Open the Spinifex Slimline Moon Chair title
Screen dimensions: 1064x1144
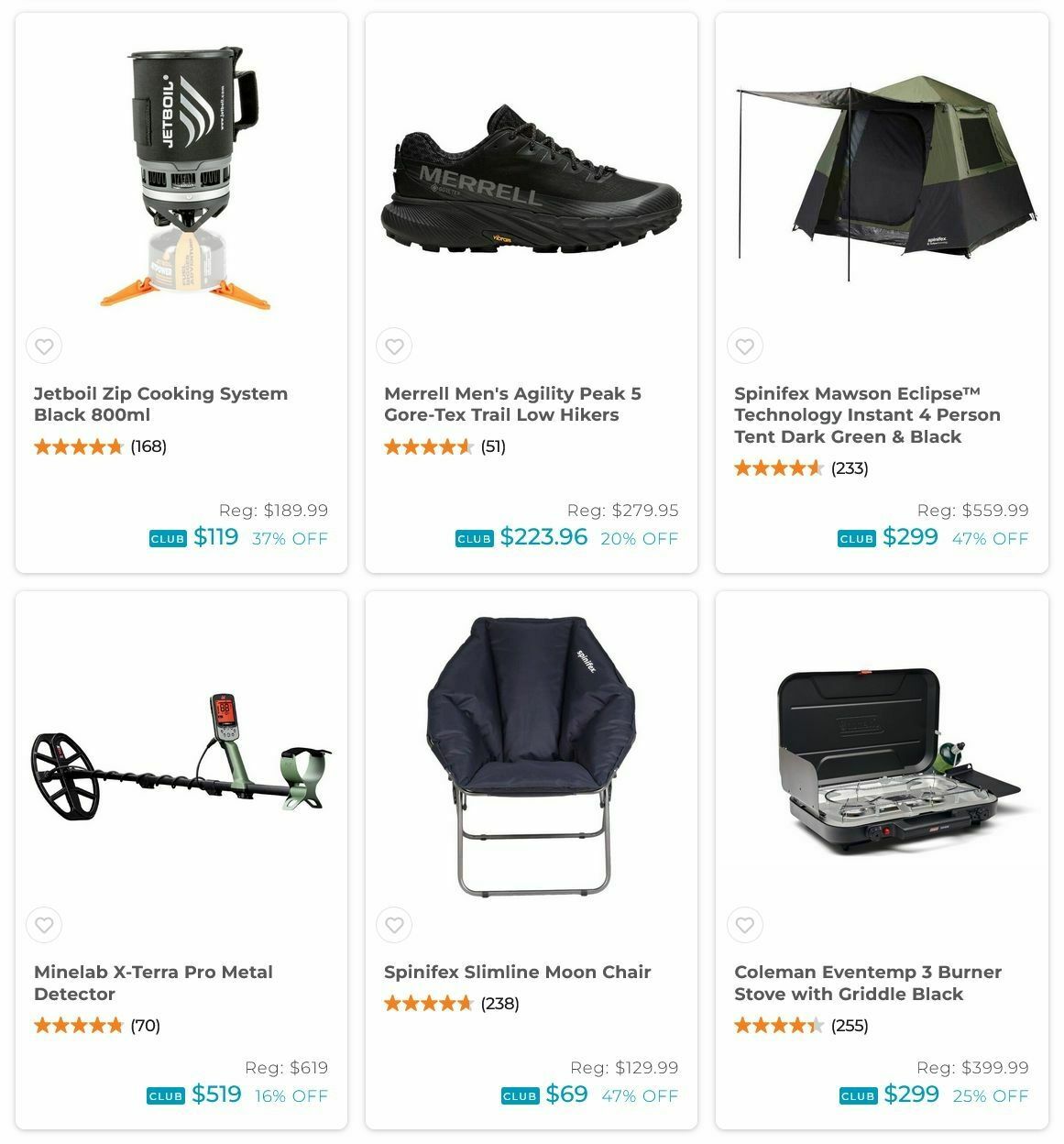coord(518,972)
